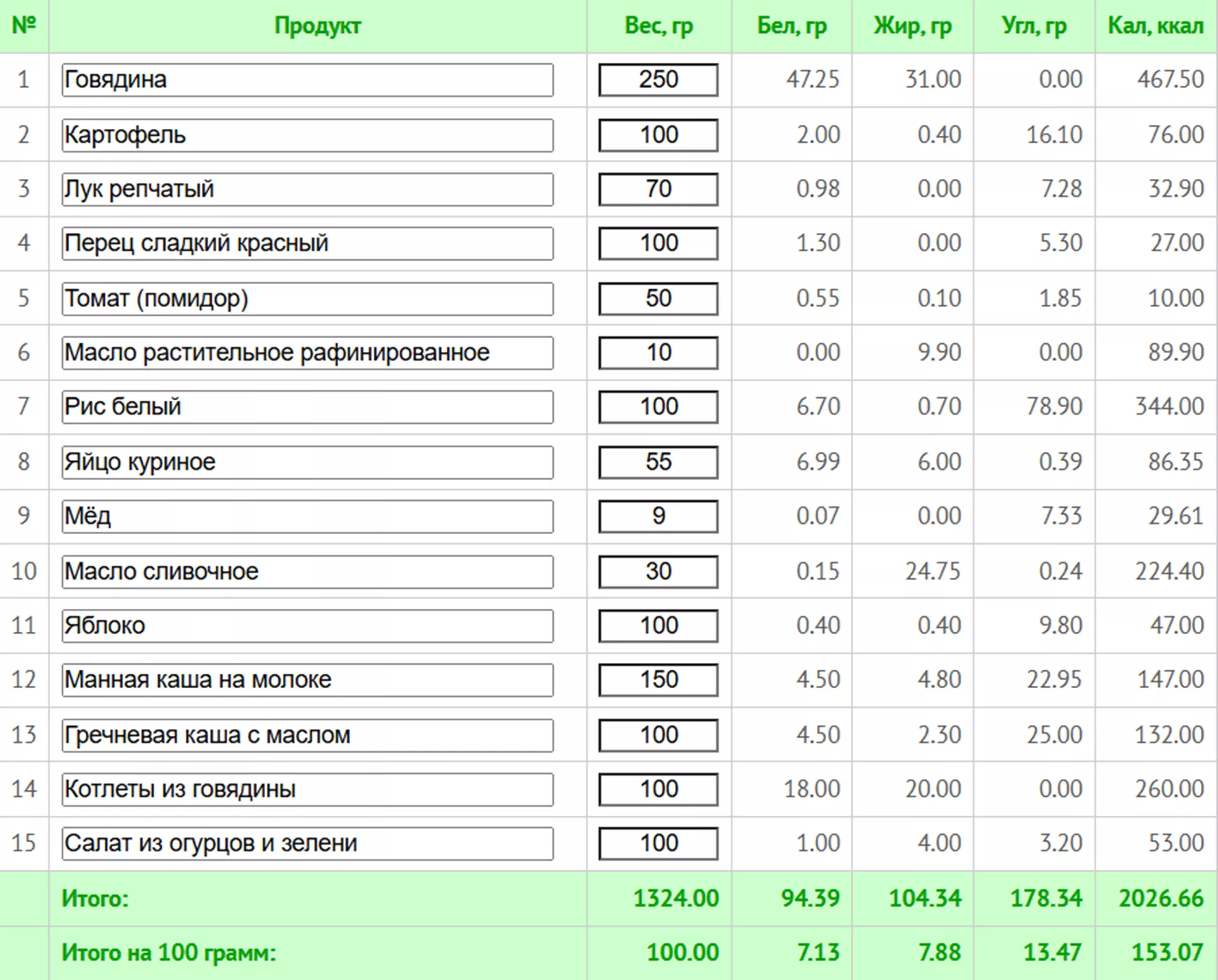Viewport: 1218px width, 980px height.
Task: Click the Лук репчатый product field
Action: [307, 189]
